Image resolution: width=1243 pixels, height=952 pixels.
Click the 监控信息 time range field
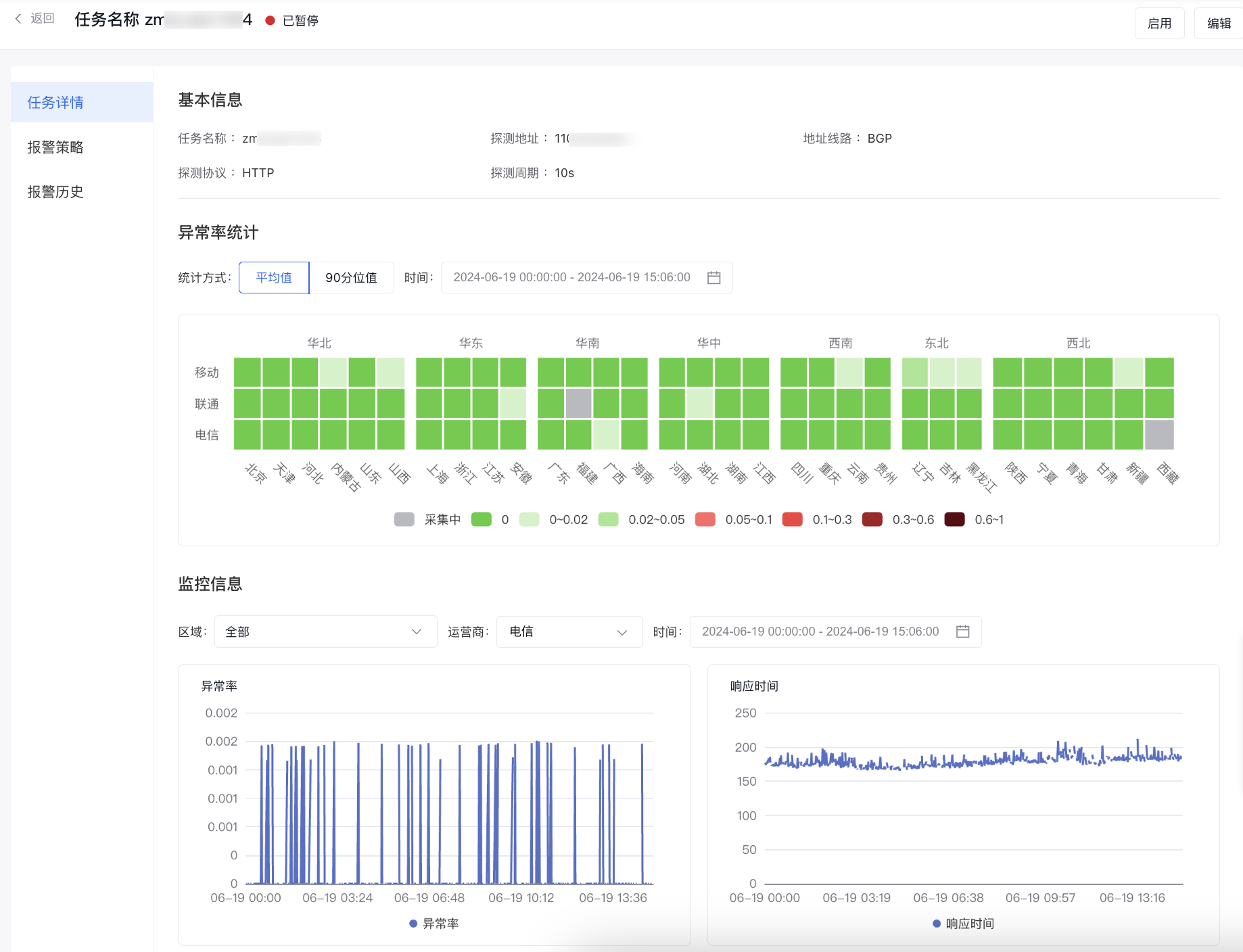pyautogui.click(x=835, y=632)
